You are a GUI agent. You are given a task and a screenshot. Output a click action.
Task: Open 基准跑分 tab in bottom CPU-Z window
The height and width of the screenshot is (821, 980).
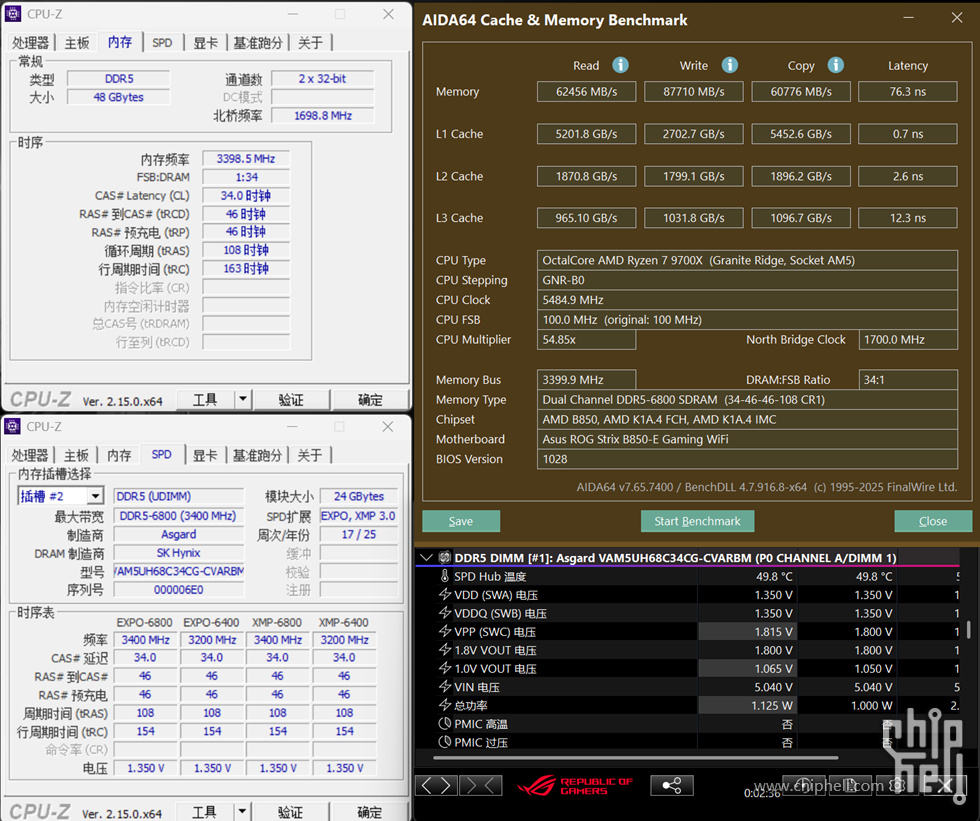(x=258, y=455)
